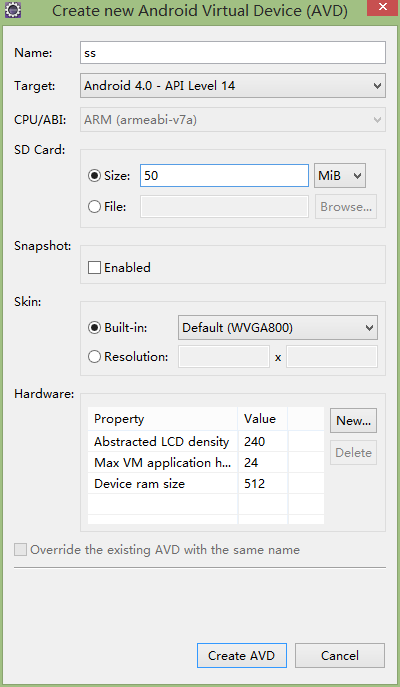Click the Create AVD button
This screenshot has width=400, height=687.
242,655
